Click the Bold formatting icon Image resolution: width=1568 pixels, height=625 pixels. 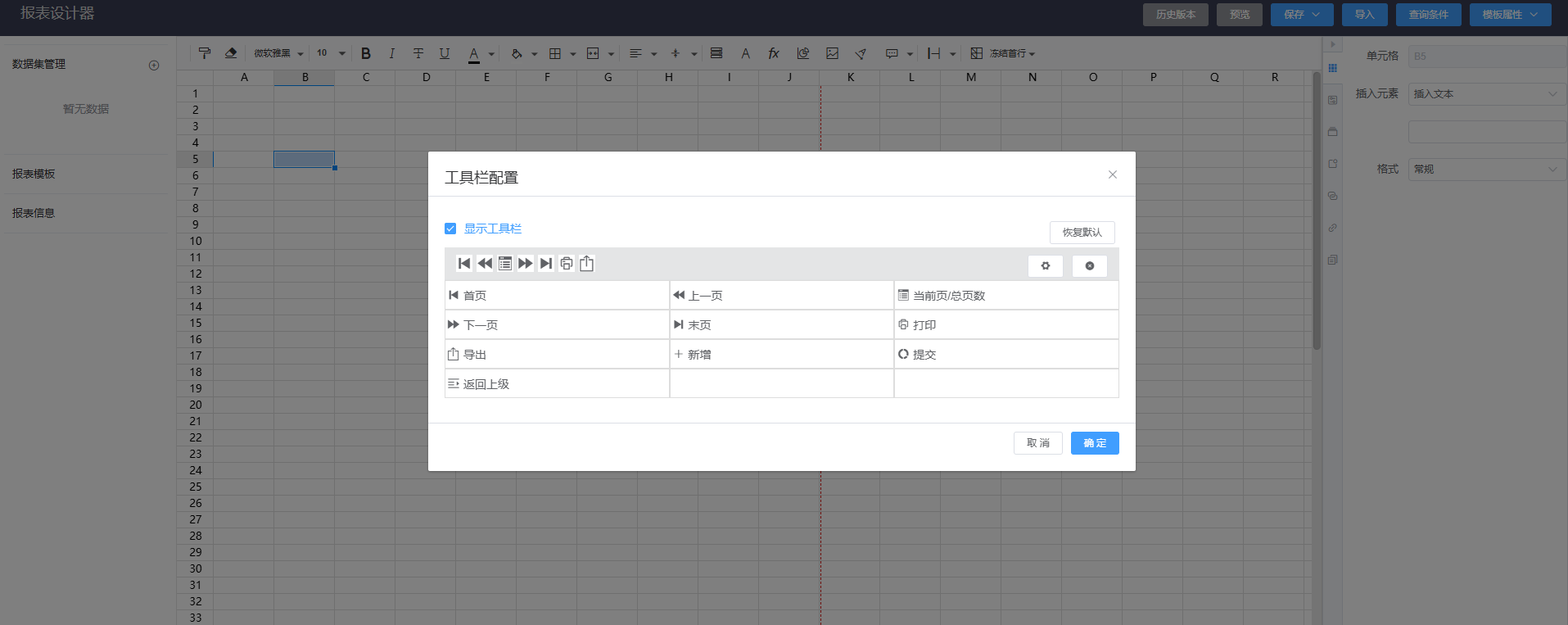click(x=366, y=53)
